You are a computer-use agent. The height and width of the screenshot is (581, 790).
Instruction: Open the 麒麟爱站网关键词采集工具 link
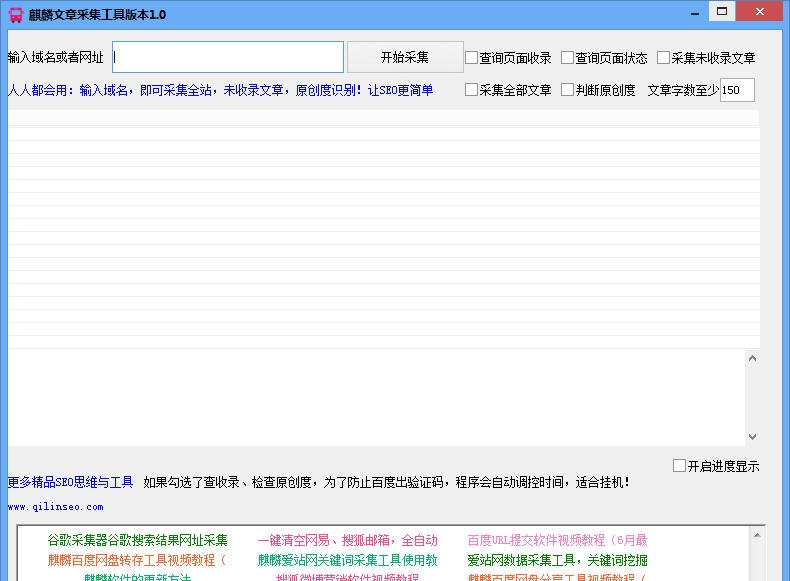pos(347,560)
